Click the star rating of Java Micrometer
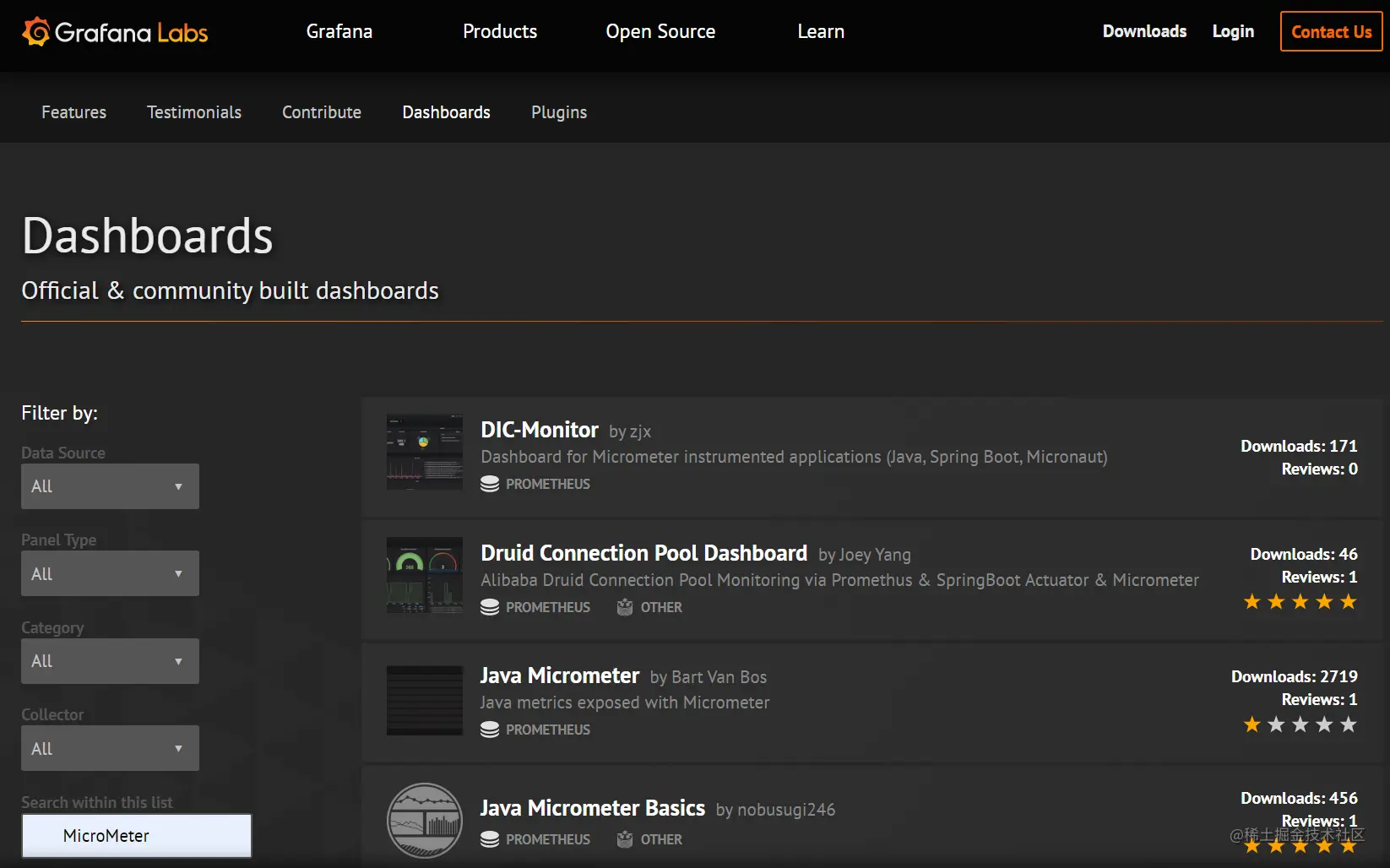 pyautogui.click(x=1300, y=724)
